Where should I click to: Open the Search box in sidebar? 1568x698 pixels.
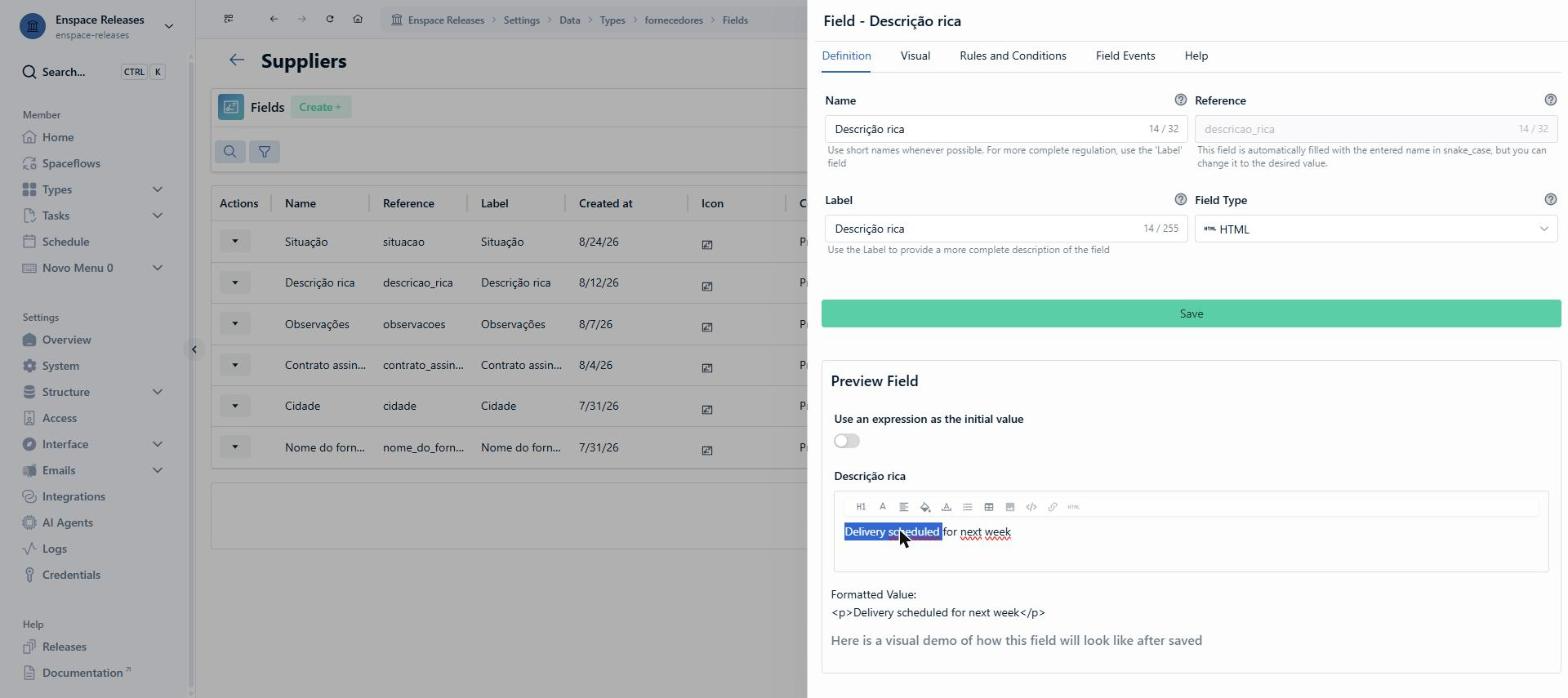point(94,72)
